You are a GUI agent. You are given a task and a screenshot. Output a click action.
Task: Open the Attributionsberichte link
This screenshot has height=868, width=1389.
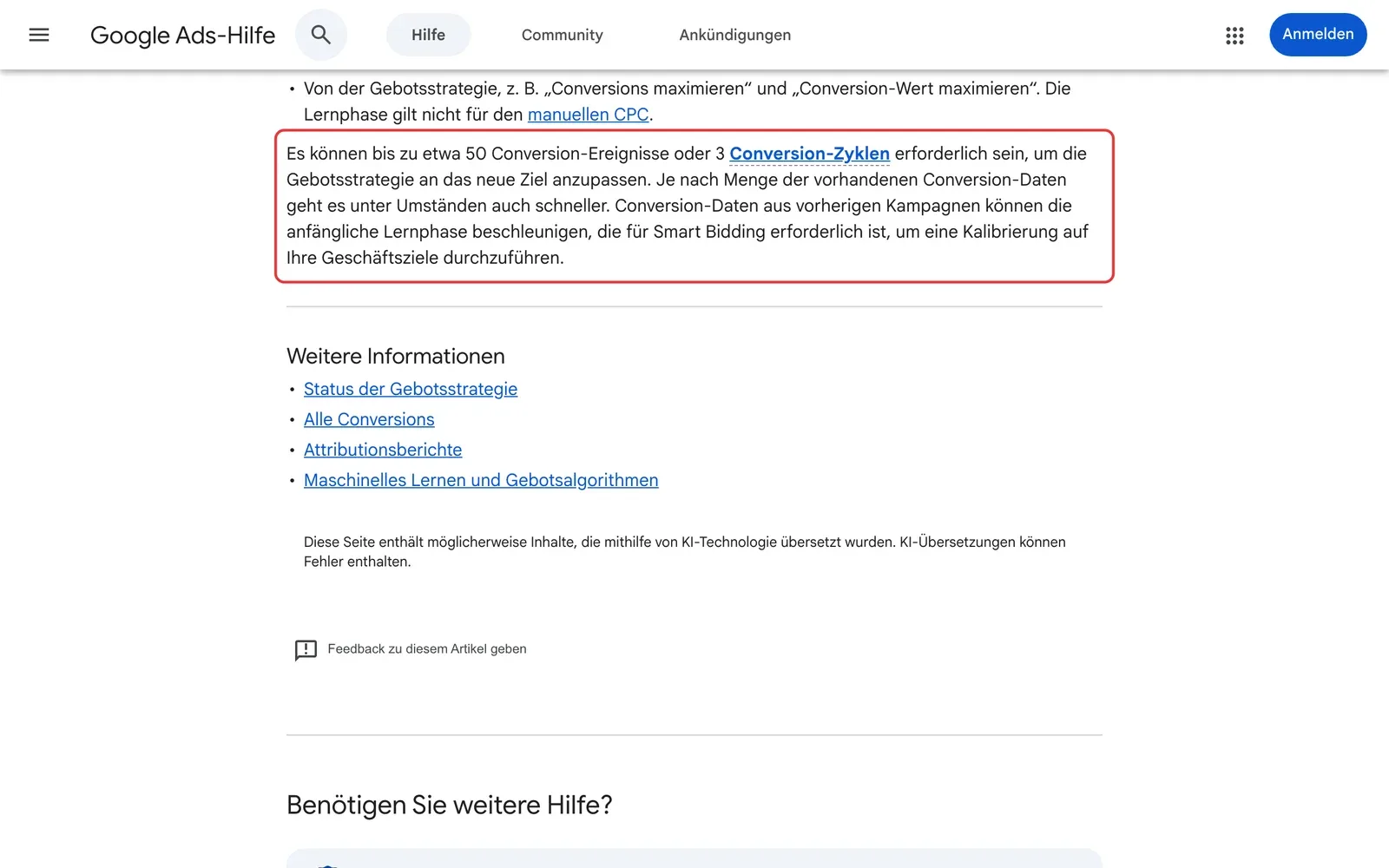tap(383, 450)
